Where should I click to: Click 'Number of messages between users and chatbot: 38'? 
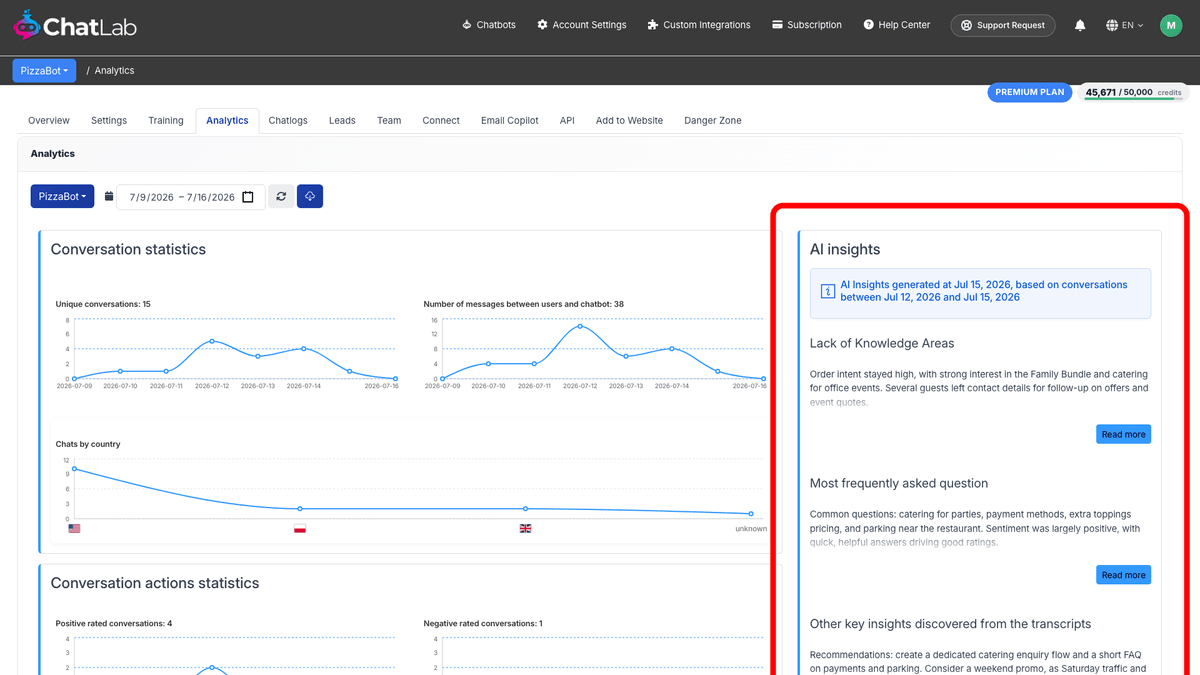523,304
